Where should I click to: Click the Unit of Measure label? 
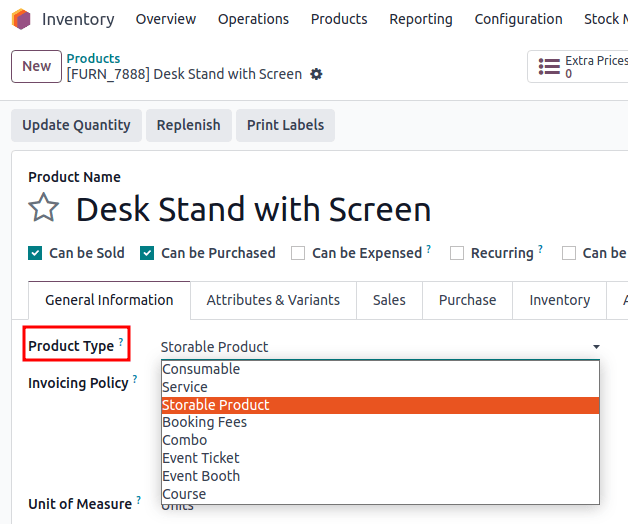[80, 504]
